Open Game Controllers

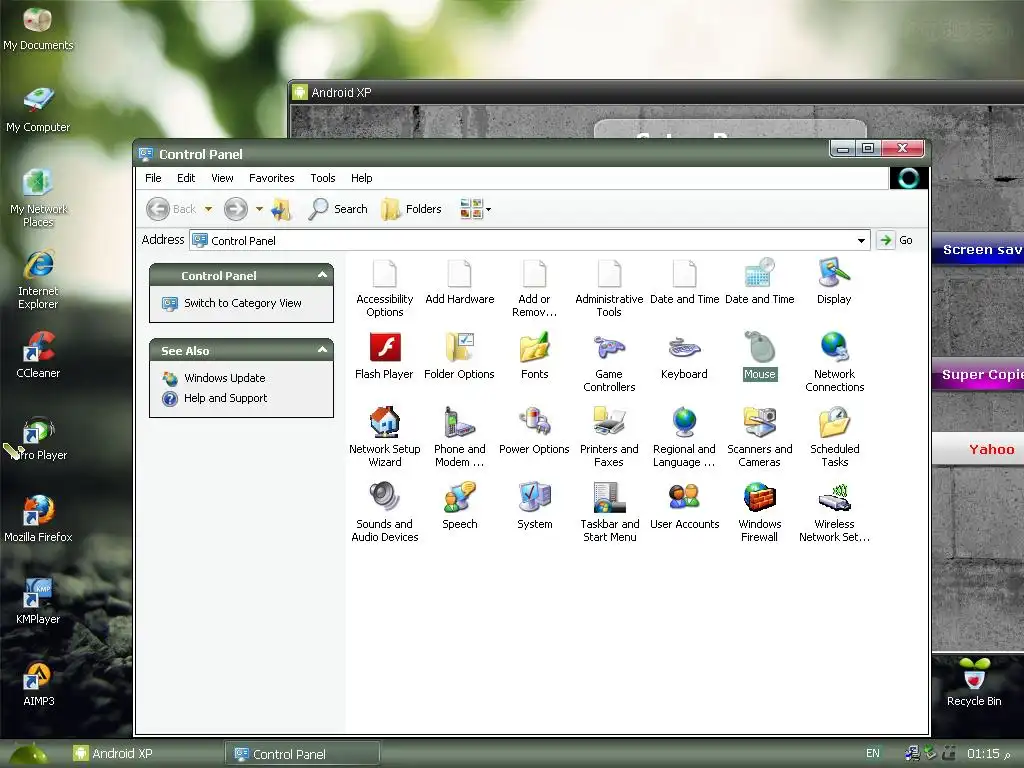pos(609,363)
